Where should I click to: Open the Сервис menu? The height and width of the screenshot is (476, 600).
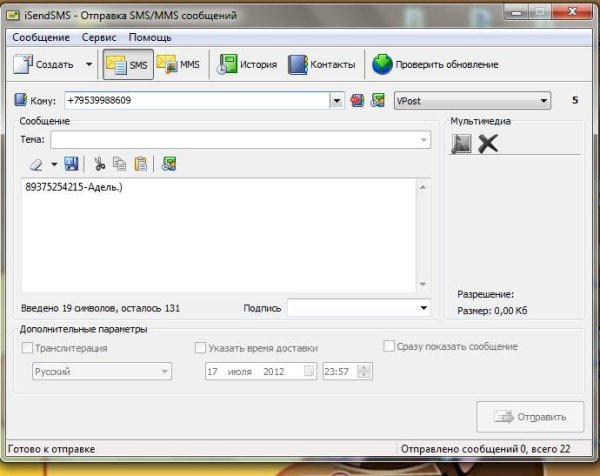99,37
